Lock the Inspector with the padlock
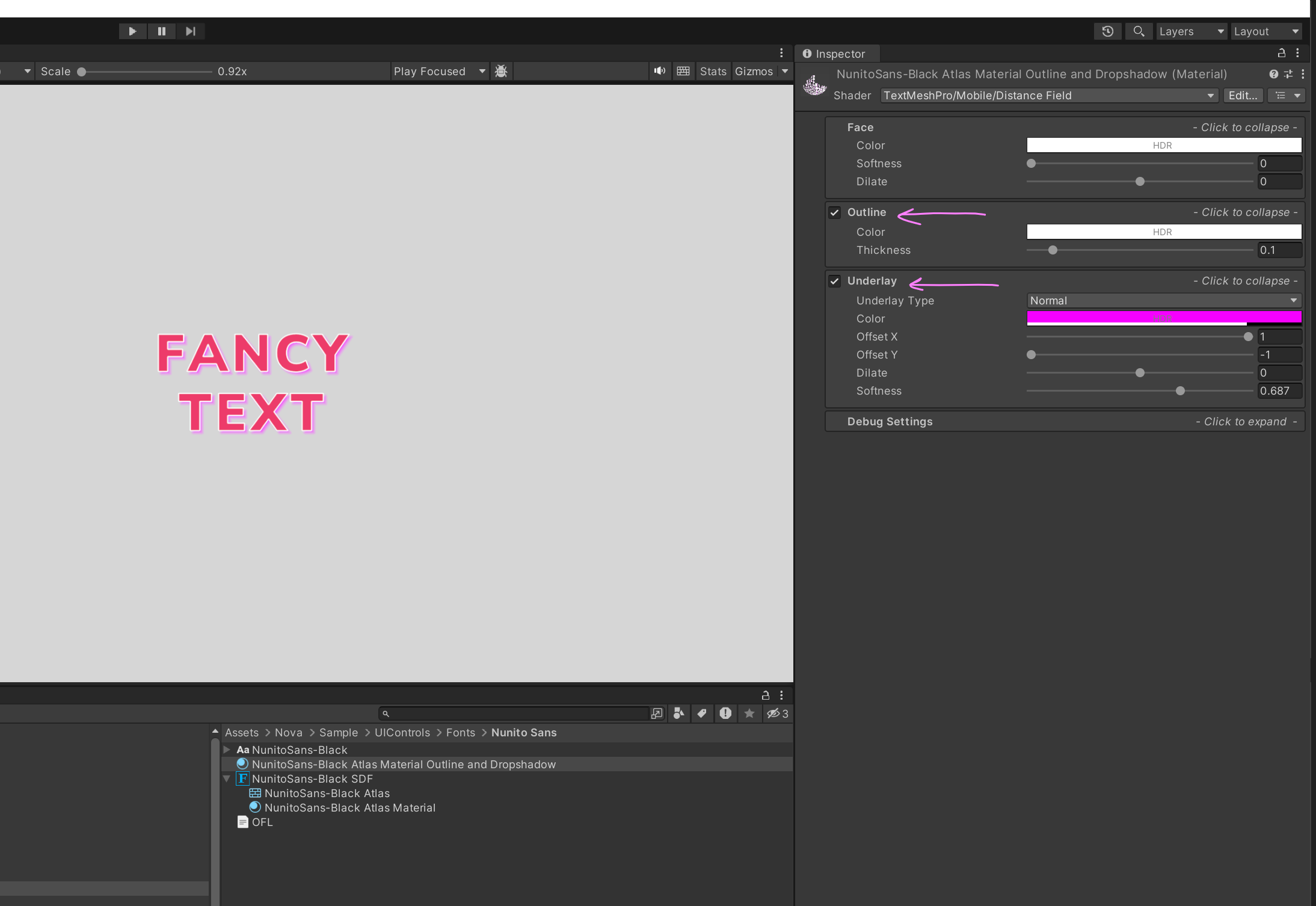The width and height of the screenshot is (1316, 906). point(1281,53)
